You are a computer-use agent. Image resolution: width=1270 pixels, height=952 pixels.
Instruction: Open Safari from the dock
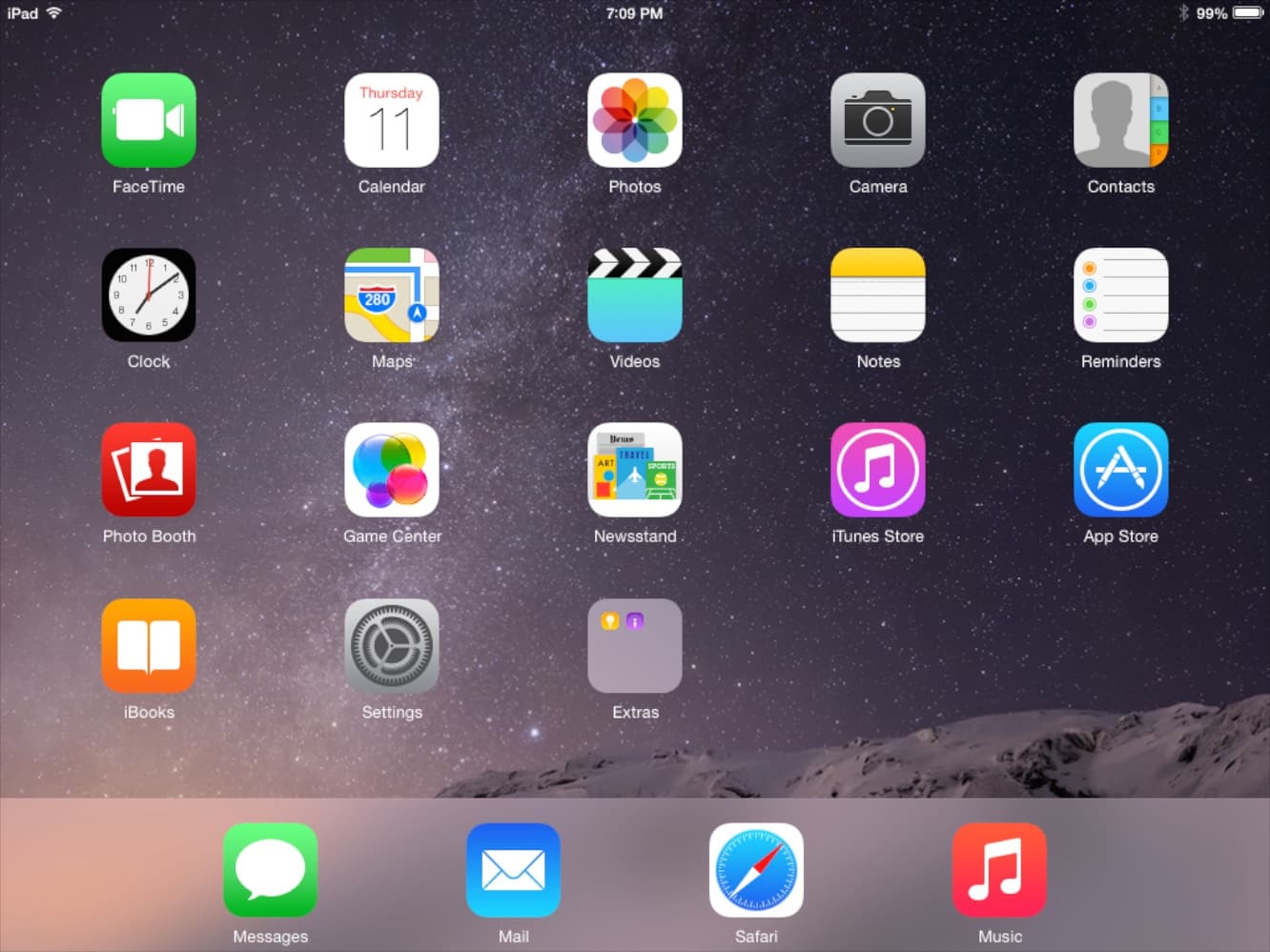tap(756, 869)
